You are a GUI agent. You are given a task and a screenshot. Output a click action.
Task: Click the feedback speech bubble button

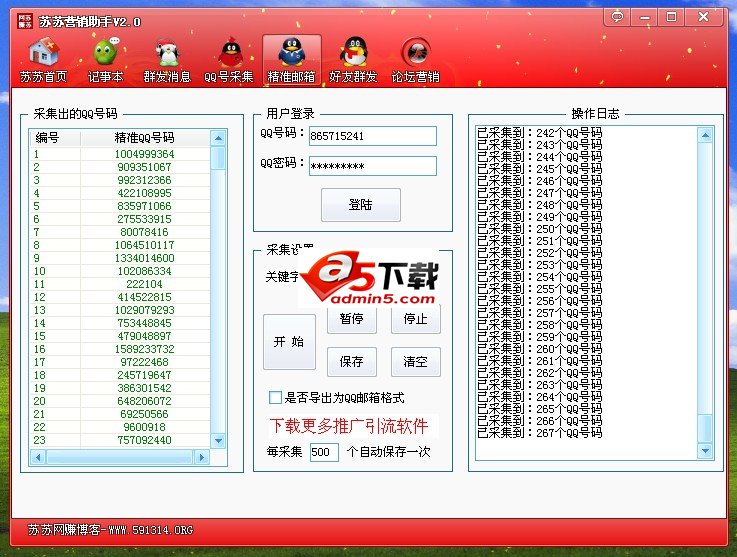point(617,17)
